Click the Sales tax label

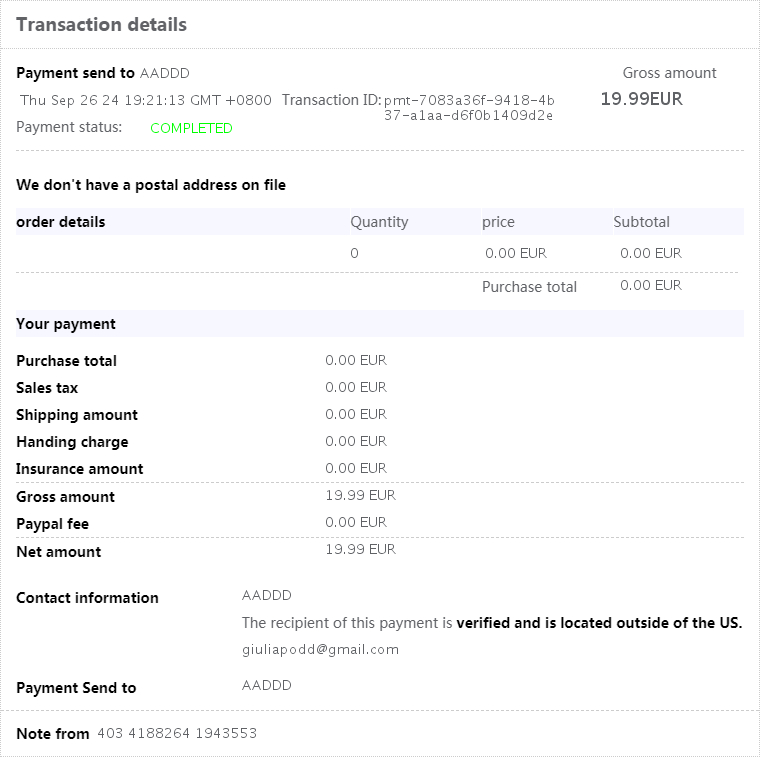point(47,388)
